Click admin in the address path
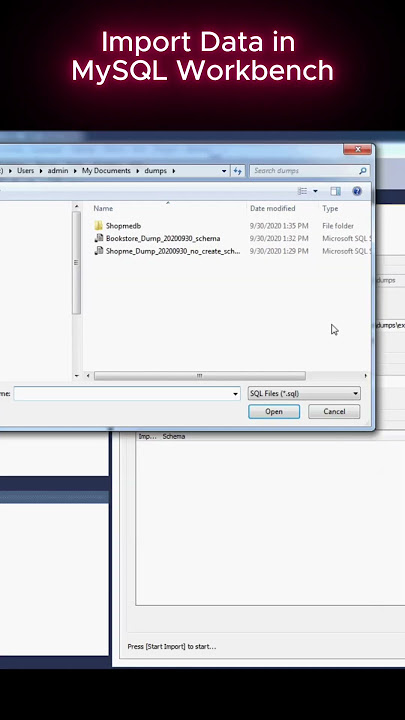 58,171
